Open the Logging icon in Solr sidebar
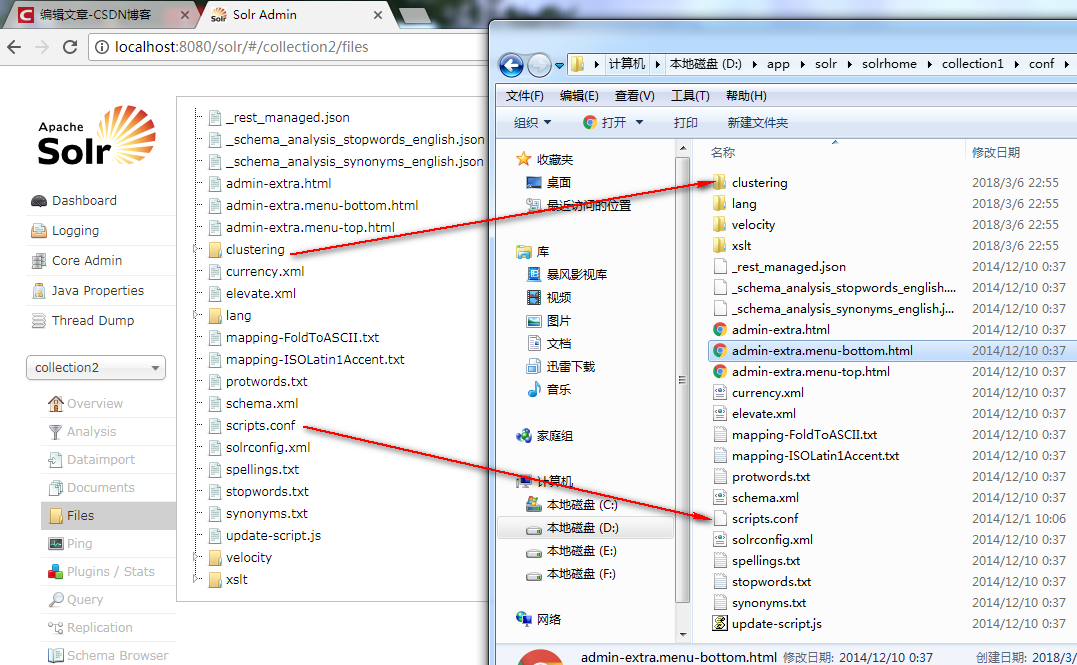Viewport: 1077px width, 665px height. point(39,231)
